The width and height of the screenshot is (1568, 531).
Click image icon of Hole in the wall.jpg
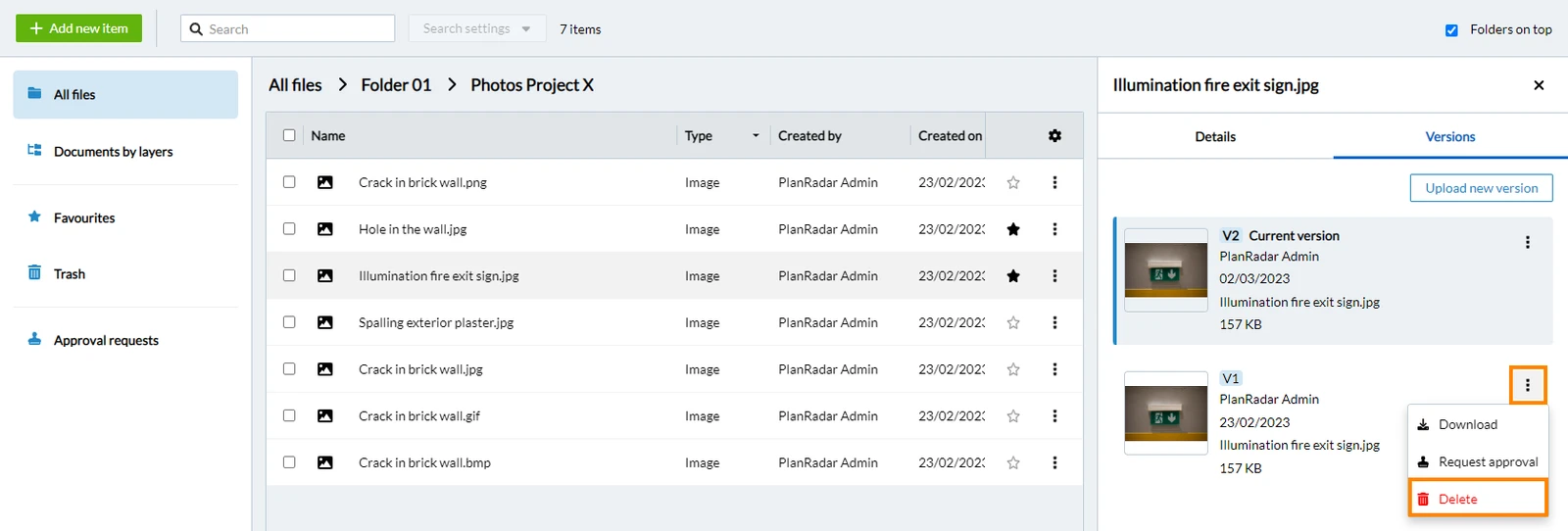pos(325,229)
